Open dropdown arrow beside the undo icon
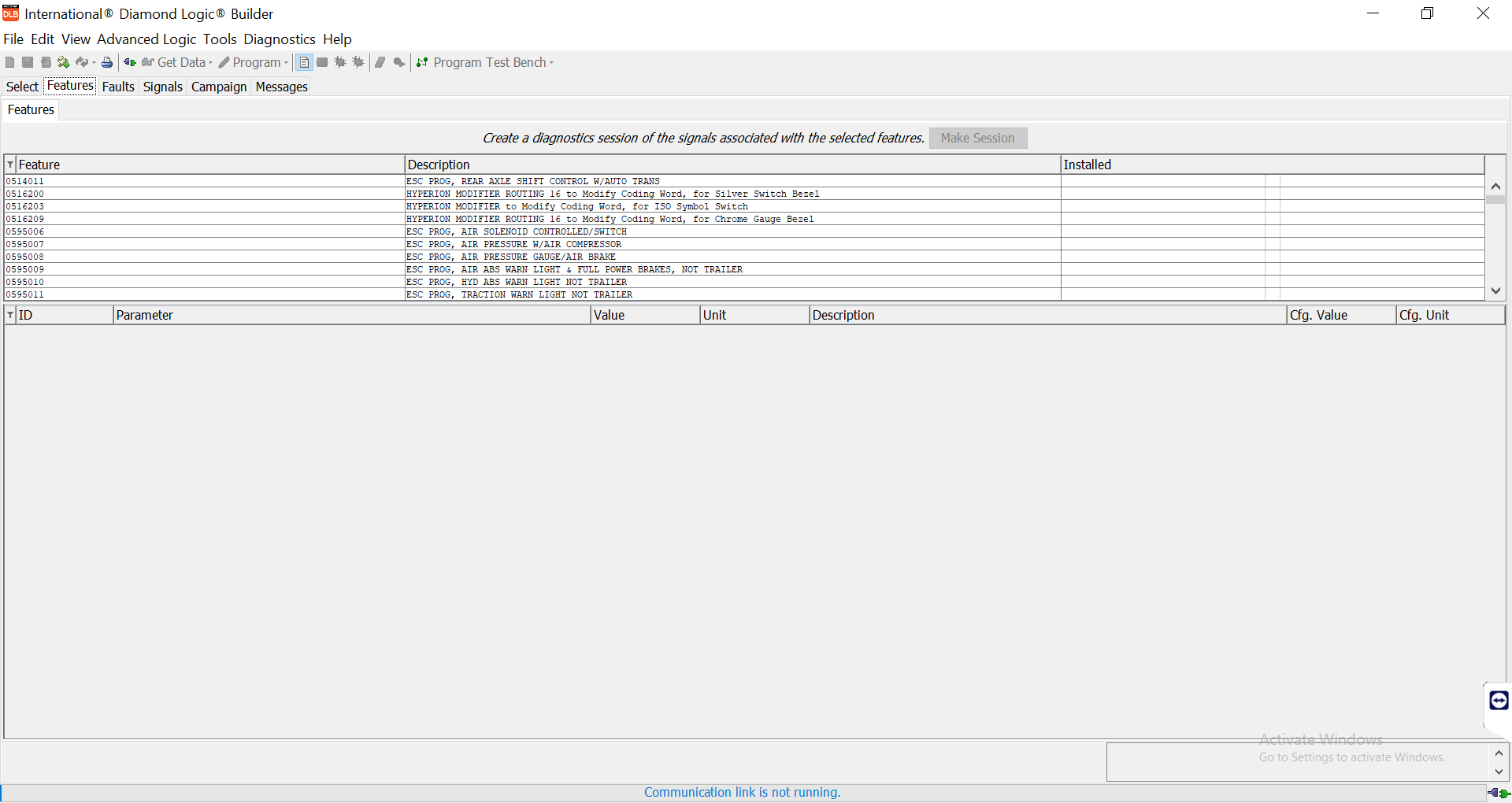The image size is (1512, 803). click(94, 63)
